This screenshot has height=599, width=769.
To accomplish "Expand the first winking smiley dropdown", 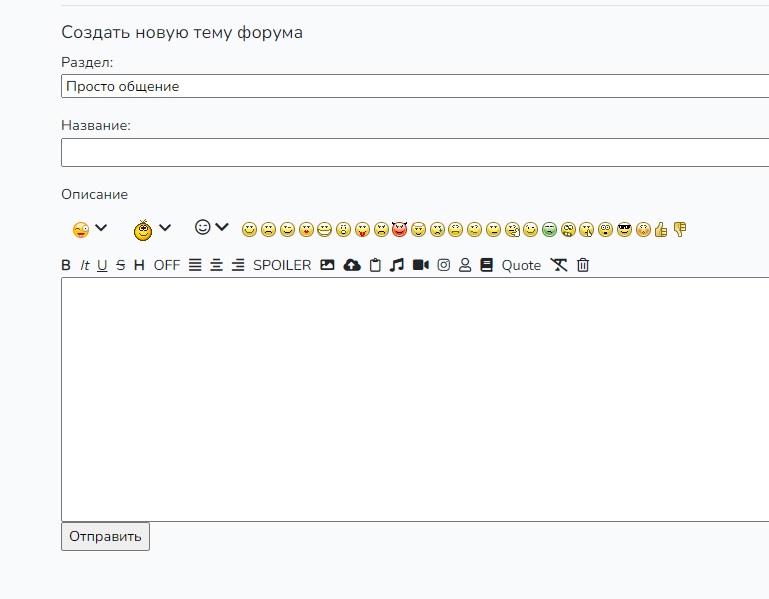I will (x=90, y=229).
